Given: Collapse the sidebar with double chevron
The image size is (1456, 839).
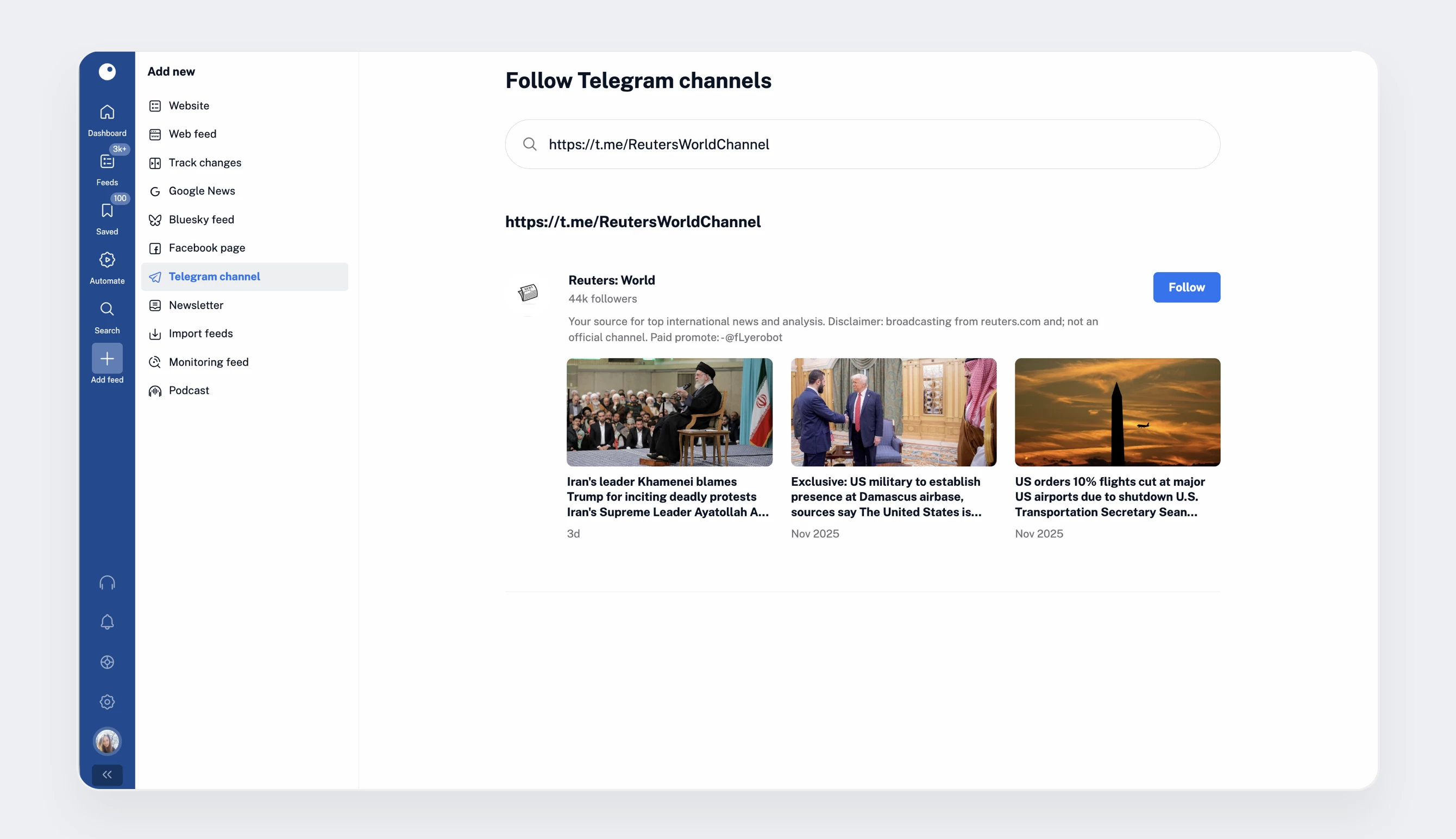Looking at the screenshot, I should pyautogui.click(x=107, y=774).
